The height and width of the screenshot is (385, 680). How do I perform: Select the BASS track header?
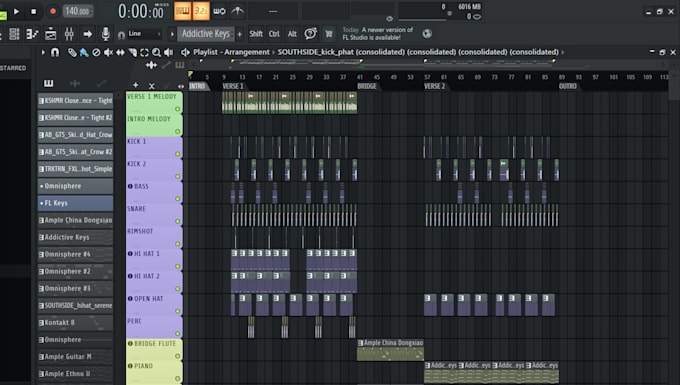(154, 192)
